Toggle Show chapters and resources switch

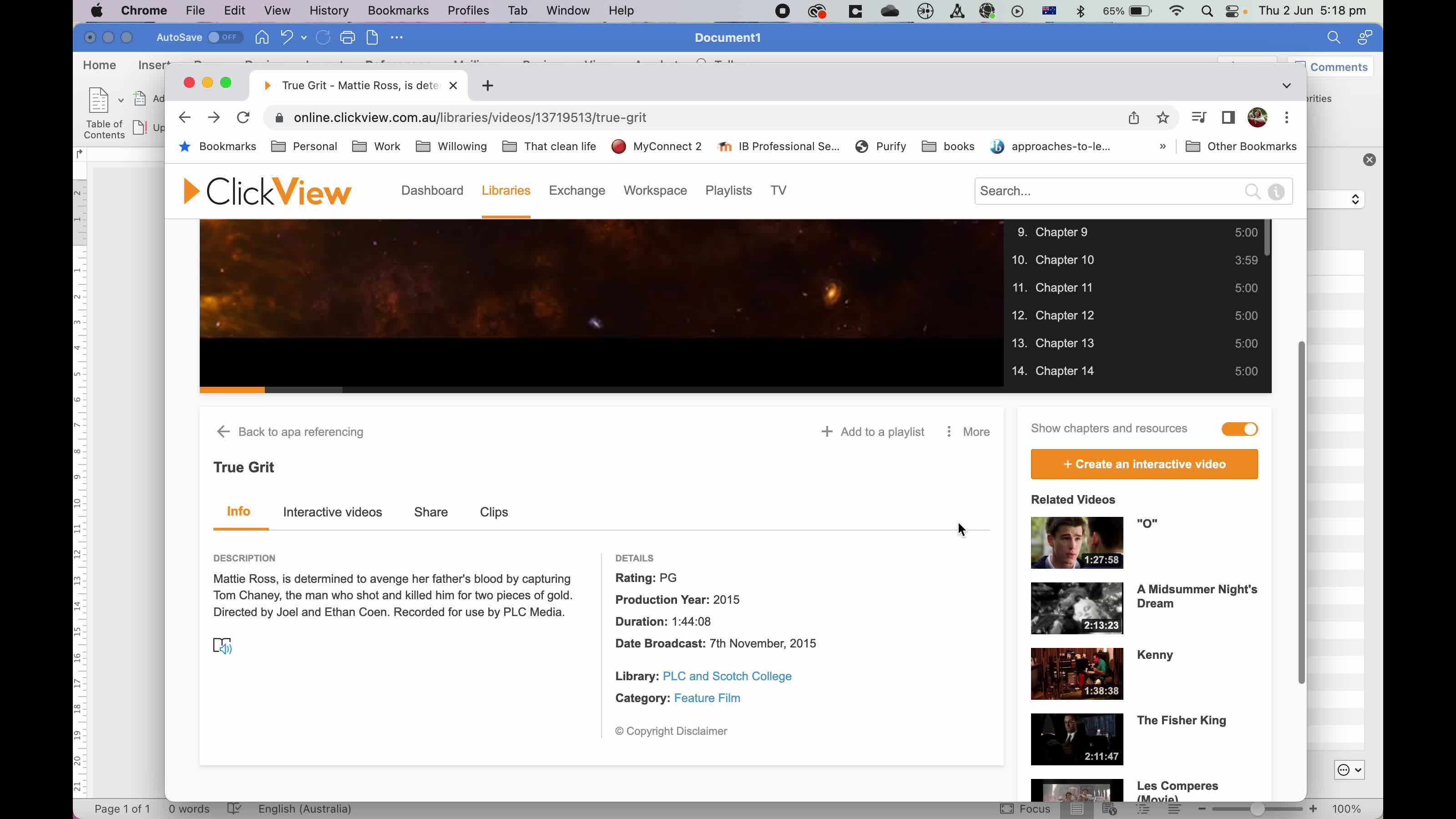point(1239,429)
